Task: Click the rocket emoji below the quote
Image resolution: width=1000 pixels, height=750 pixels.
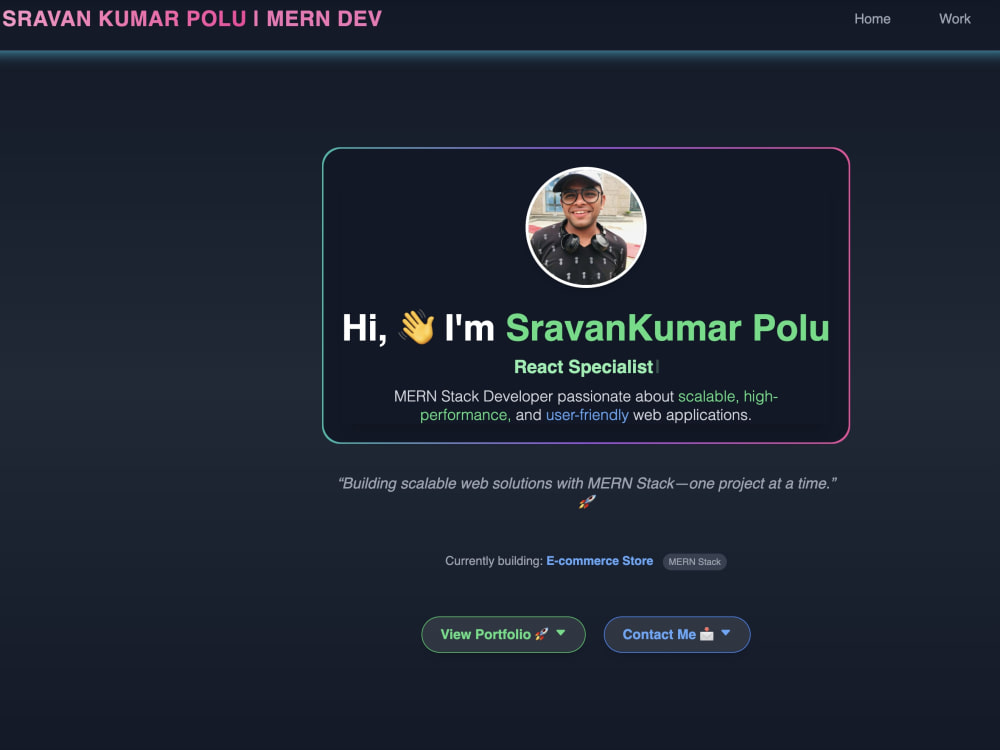Action: point(587,502)
